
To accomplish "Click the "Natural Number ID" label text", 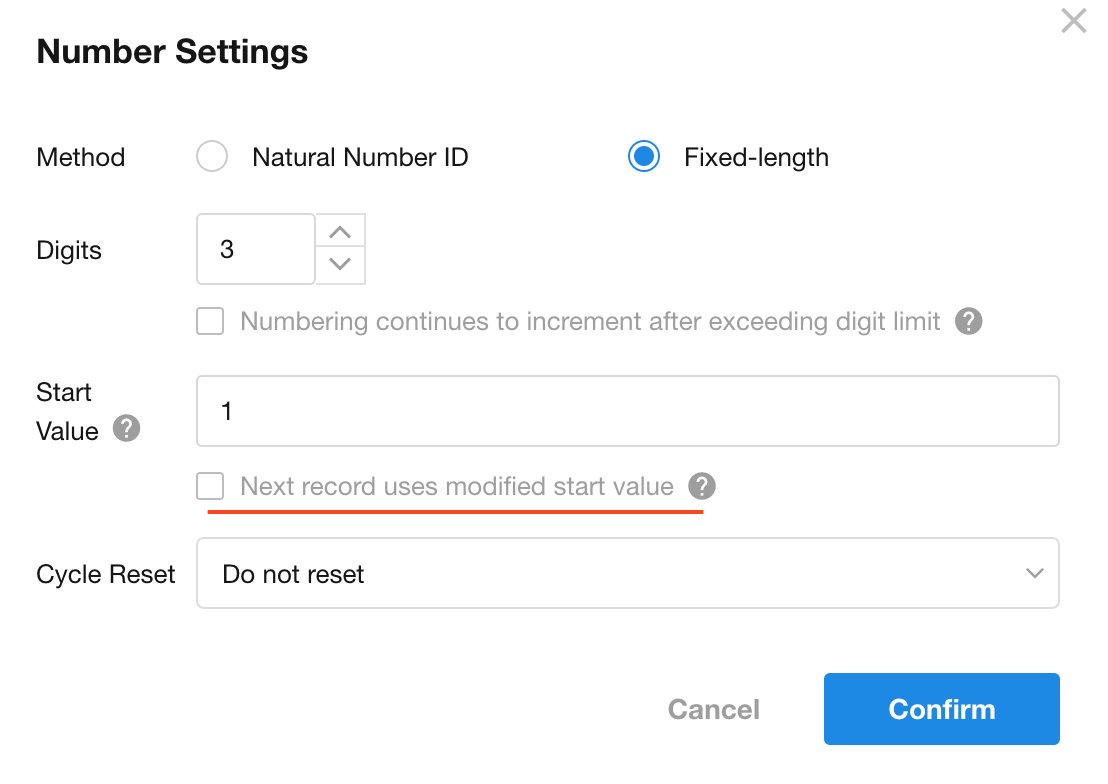I will point(360,157).
